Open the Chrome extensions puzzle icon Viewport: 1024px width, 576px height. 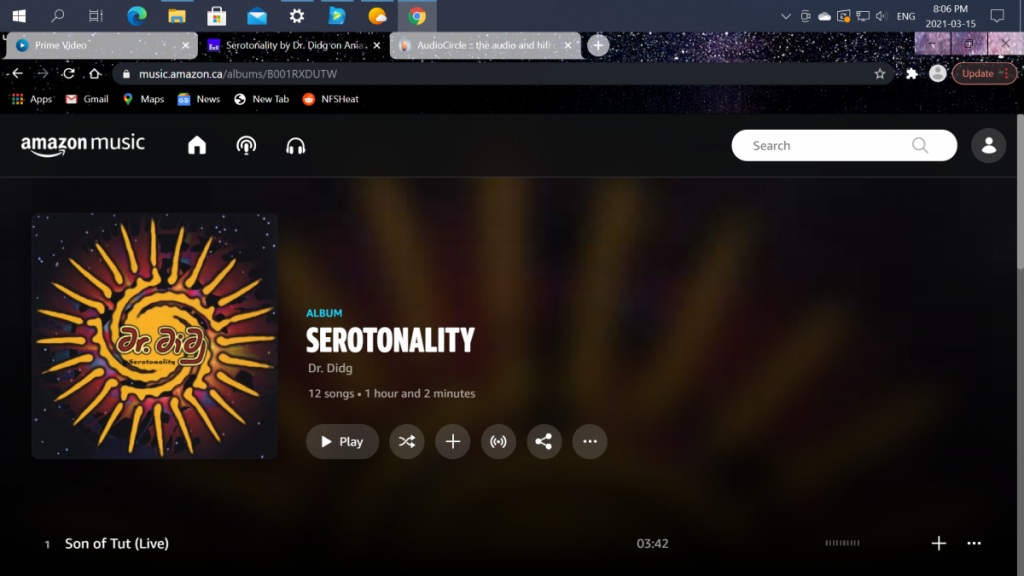pyautogui.click(x=912, y=74)
